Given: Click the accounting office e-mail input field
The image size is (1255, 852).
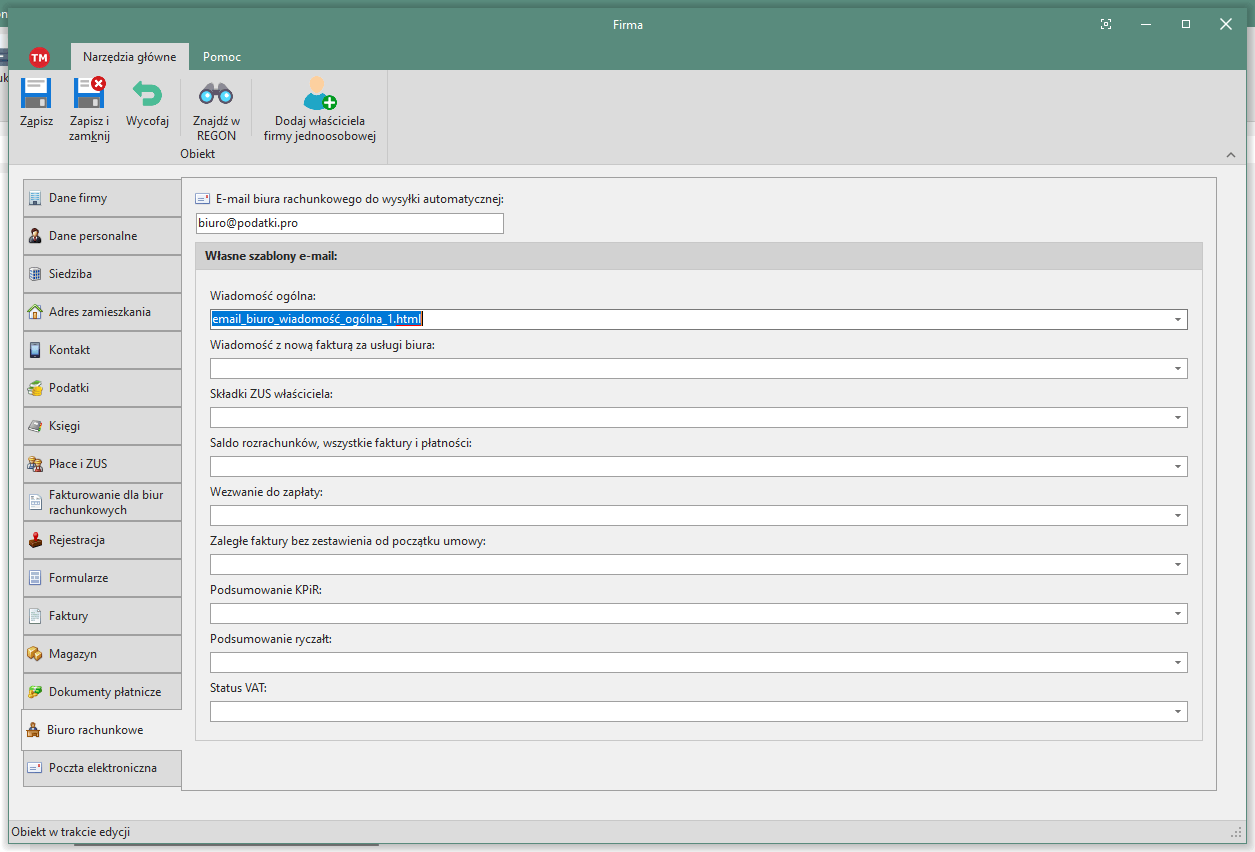Looking at the screenshot, I should point(350,223).
